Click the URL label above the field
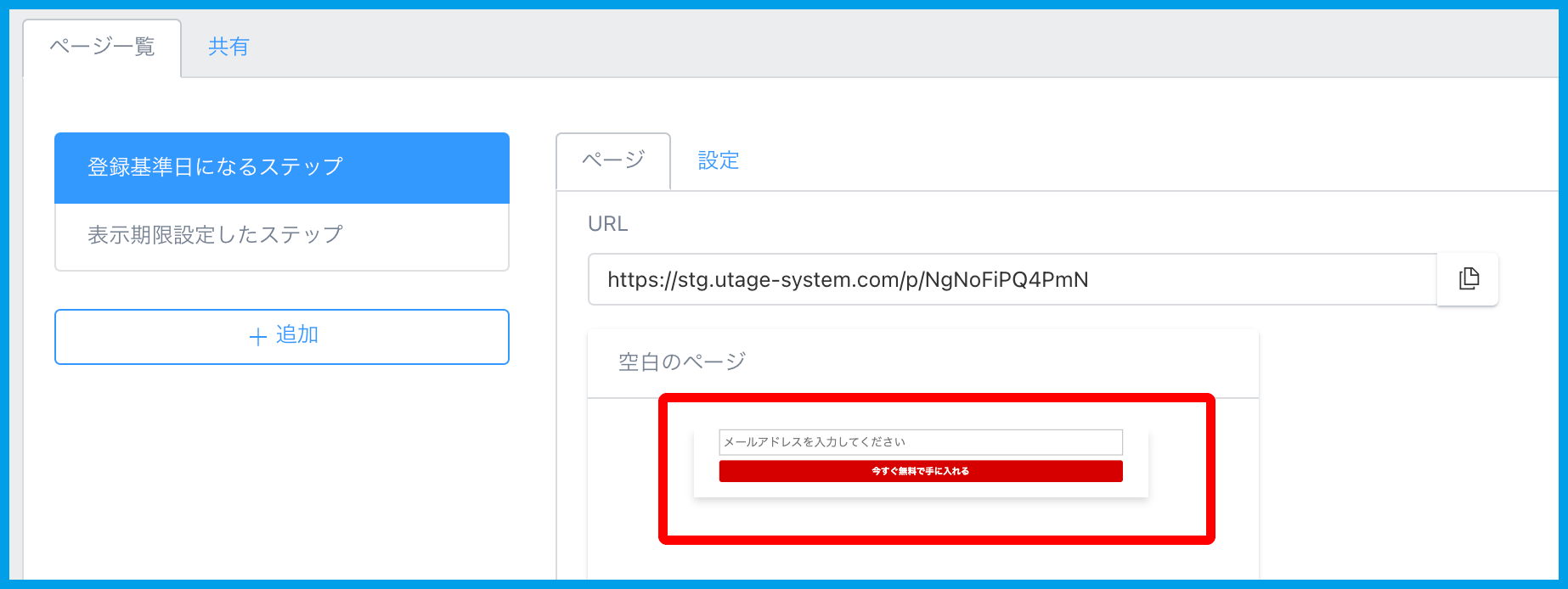 click(607, 224)
